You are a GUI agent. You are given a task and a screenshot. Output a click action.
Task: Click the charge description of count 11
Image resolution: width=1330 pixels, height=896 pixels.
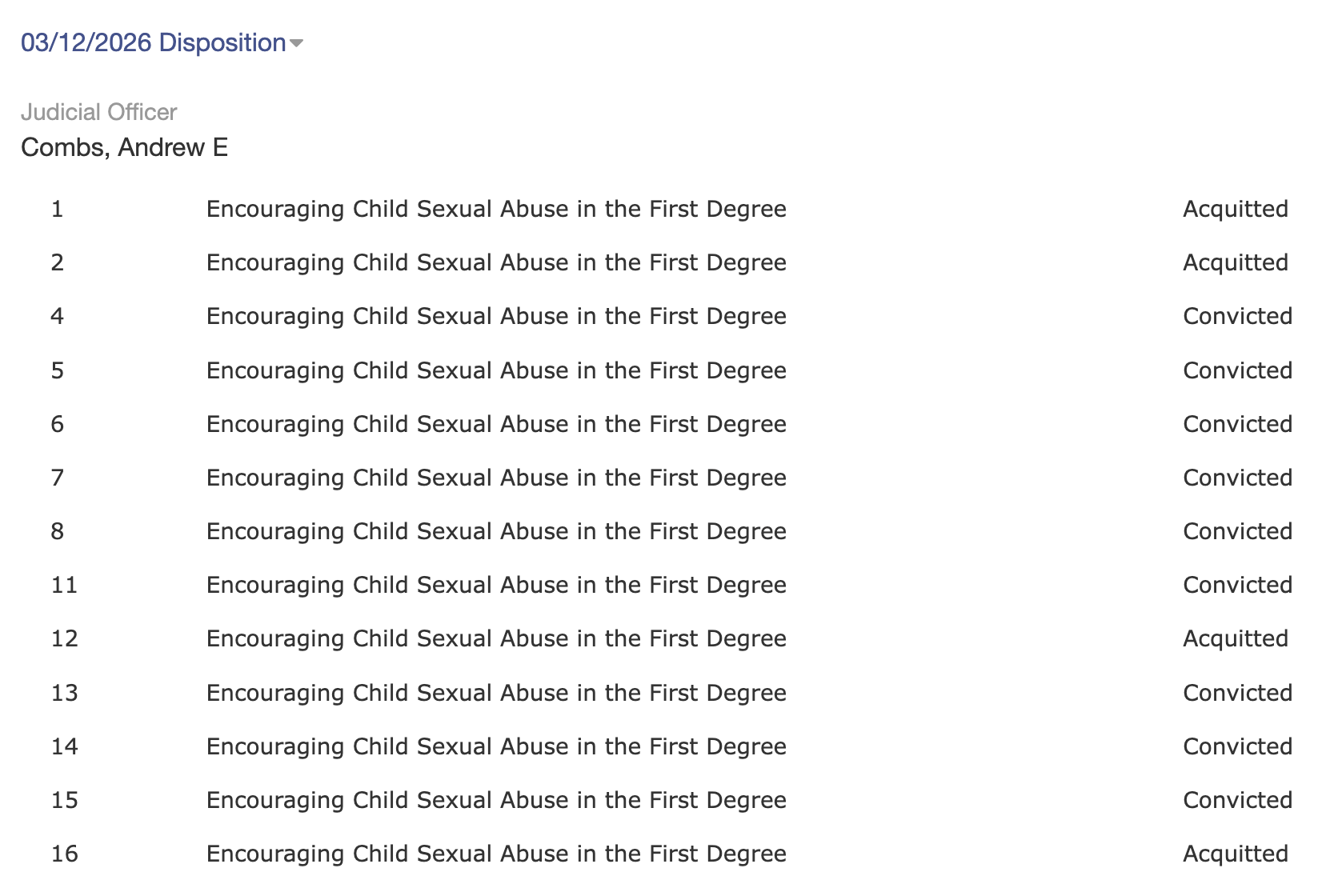pos(496,585)
